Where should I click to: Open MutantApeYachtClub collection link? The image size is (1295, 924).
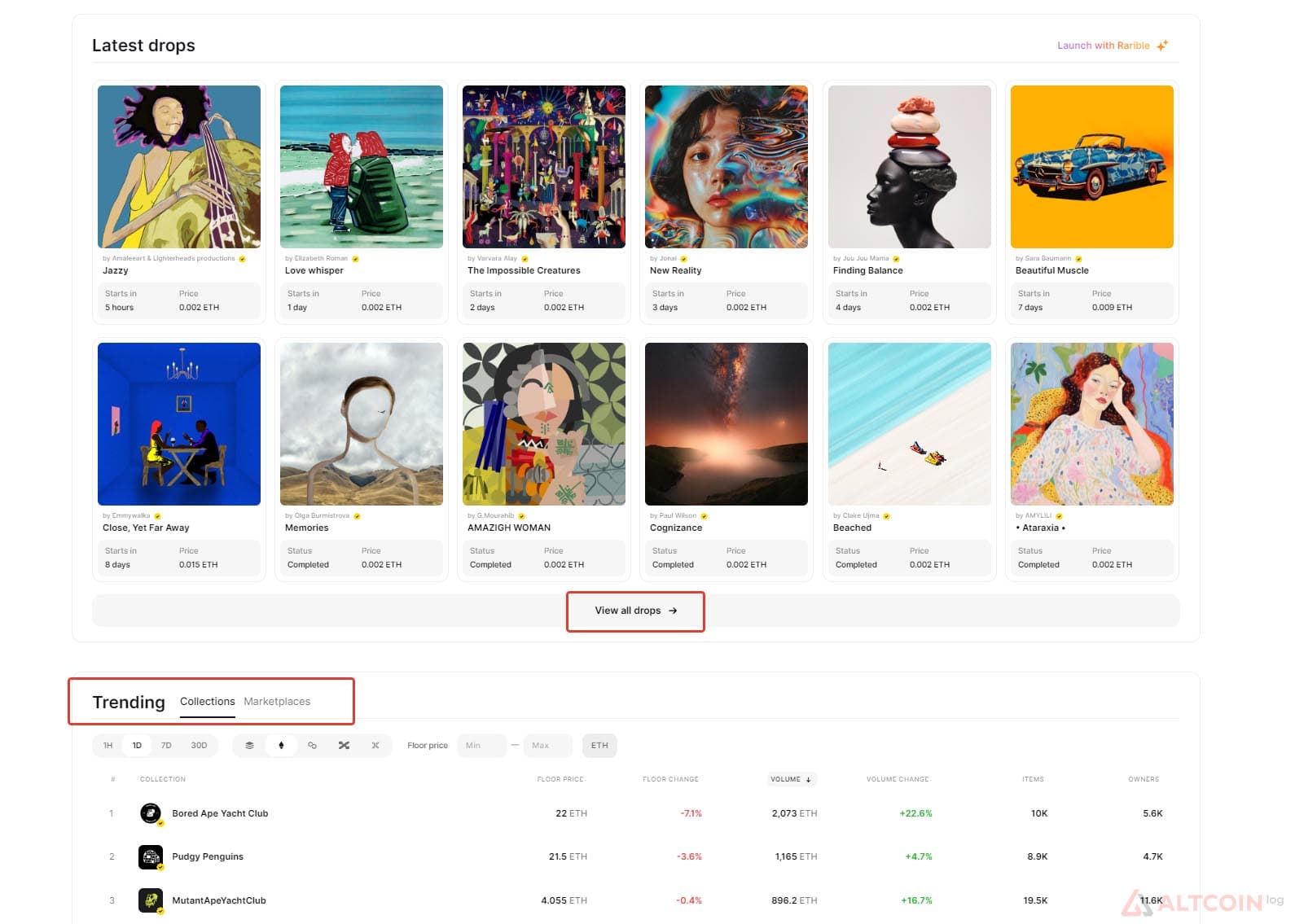219,900
